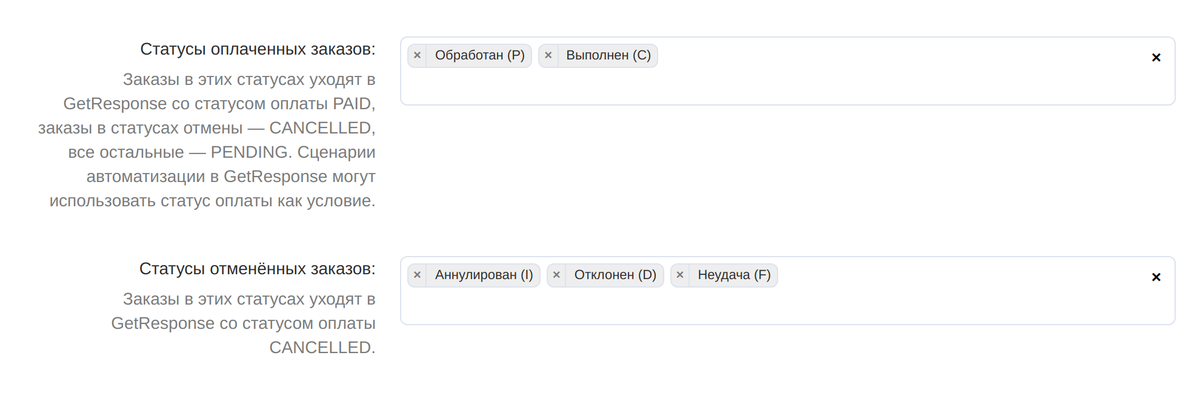
Task: Remove the Обработан (P) status tag
Action: coord(417,56)
